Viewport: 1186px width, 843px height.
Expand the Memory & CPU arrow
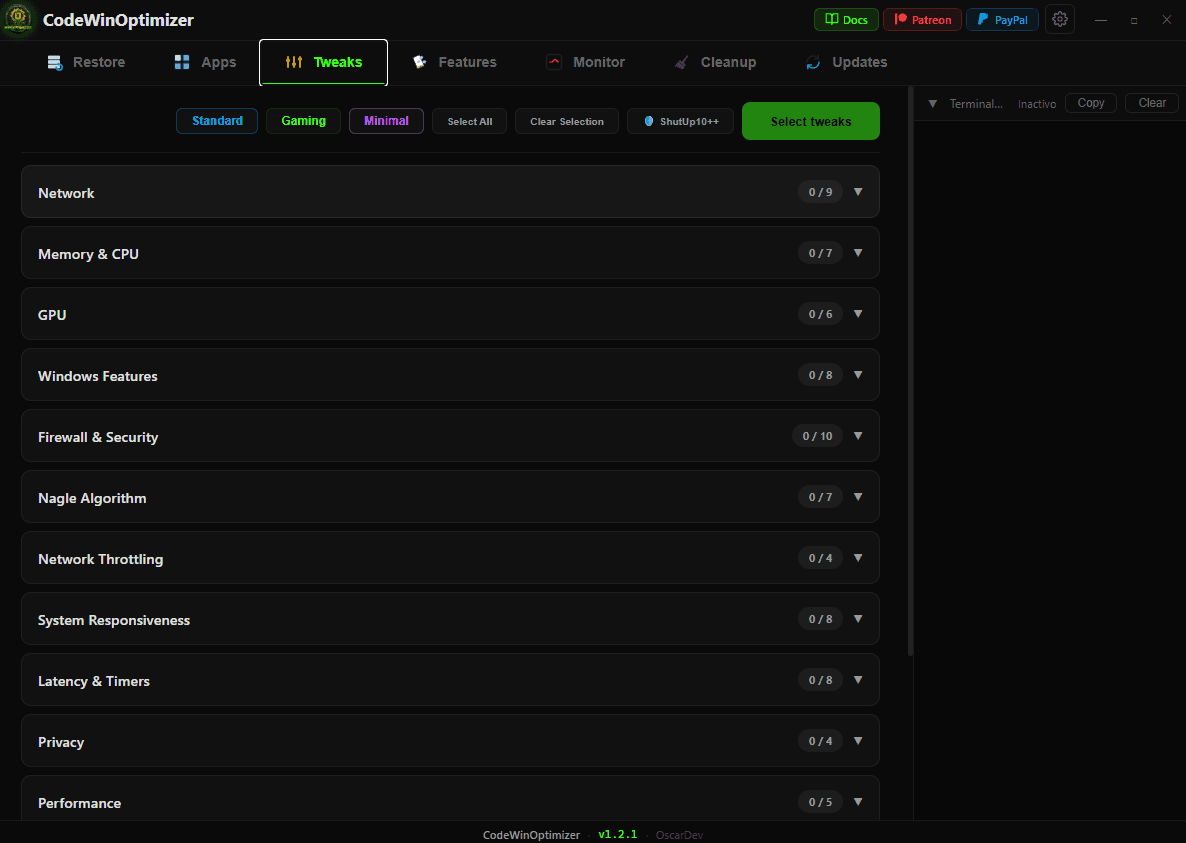[858, 253]
